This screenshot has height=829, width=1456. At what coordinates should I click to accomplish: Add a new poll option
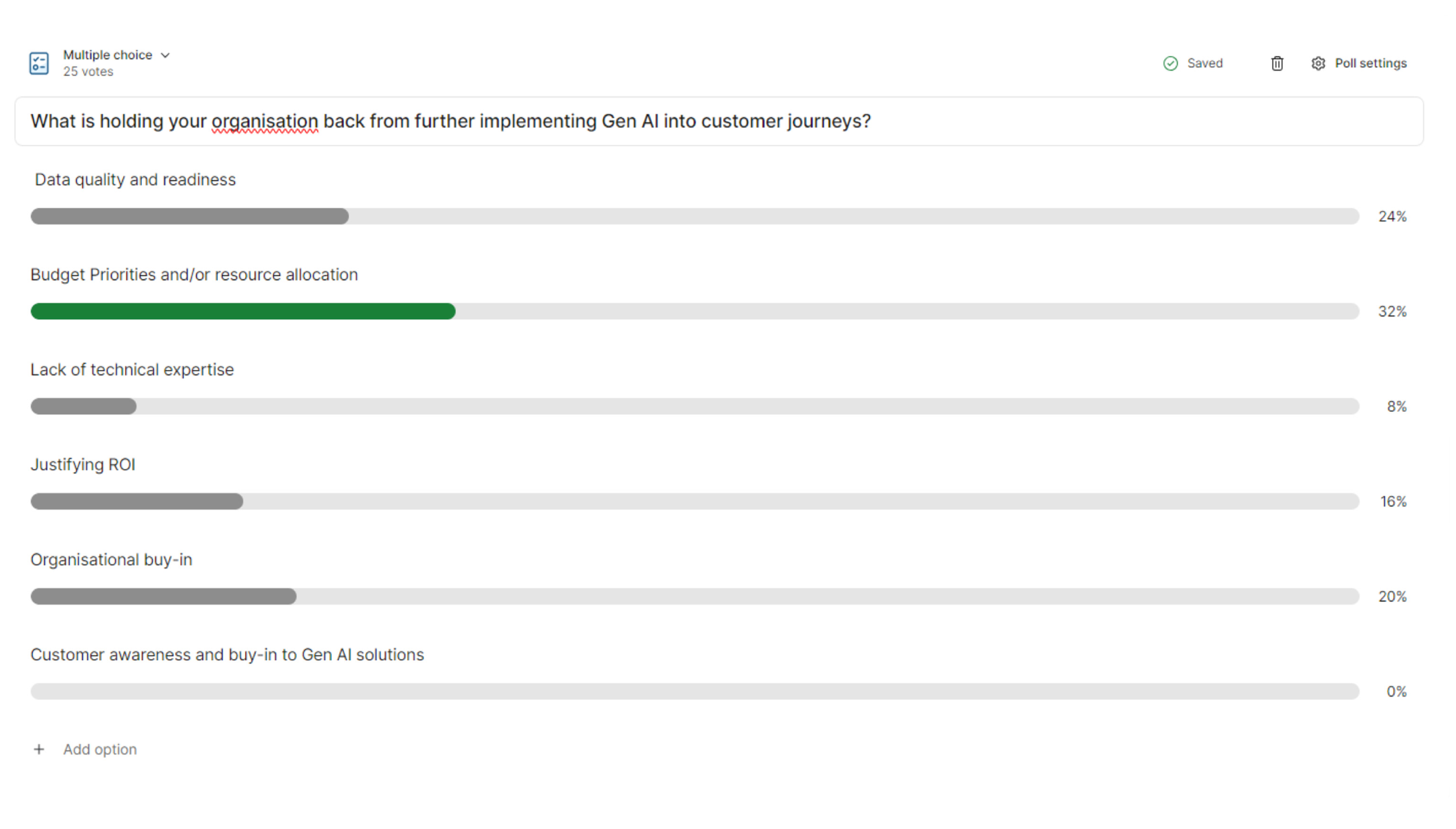(100, 750)
